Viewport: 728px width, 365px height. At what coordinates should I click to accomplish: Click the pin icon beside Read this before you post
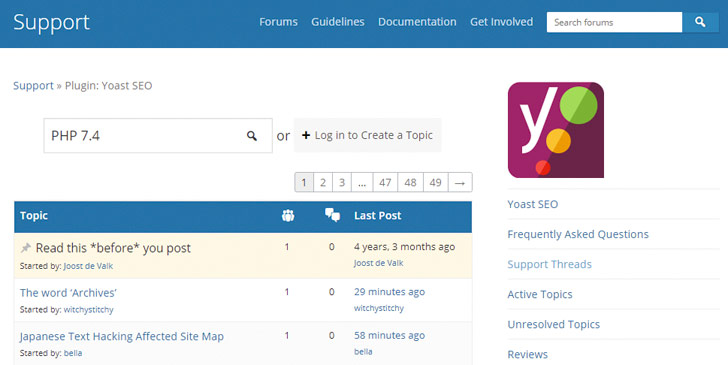26,248
